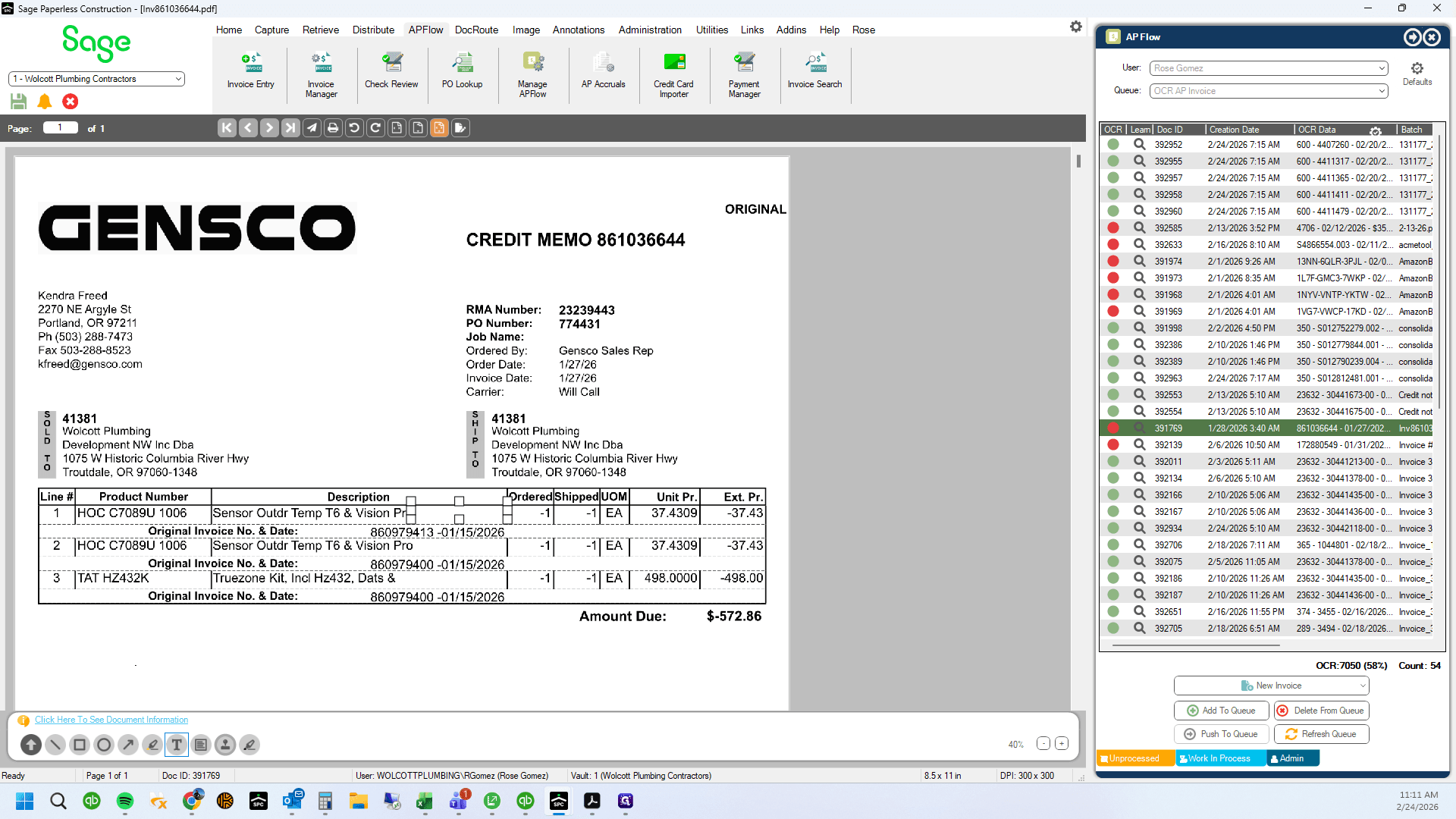Viewport: 1456px width, 819px height.
Task: Open Payment Manager
Action: click(744, 75)
